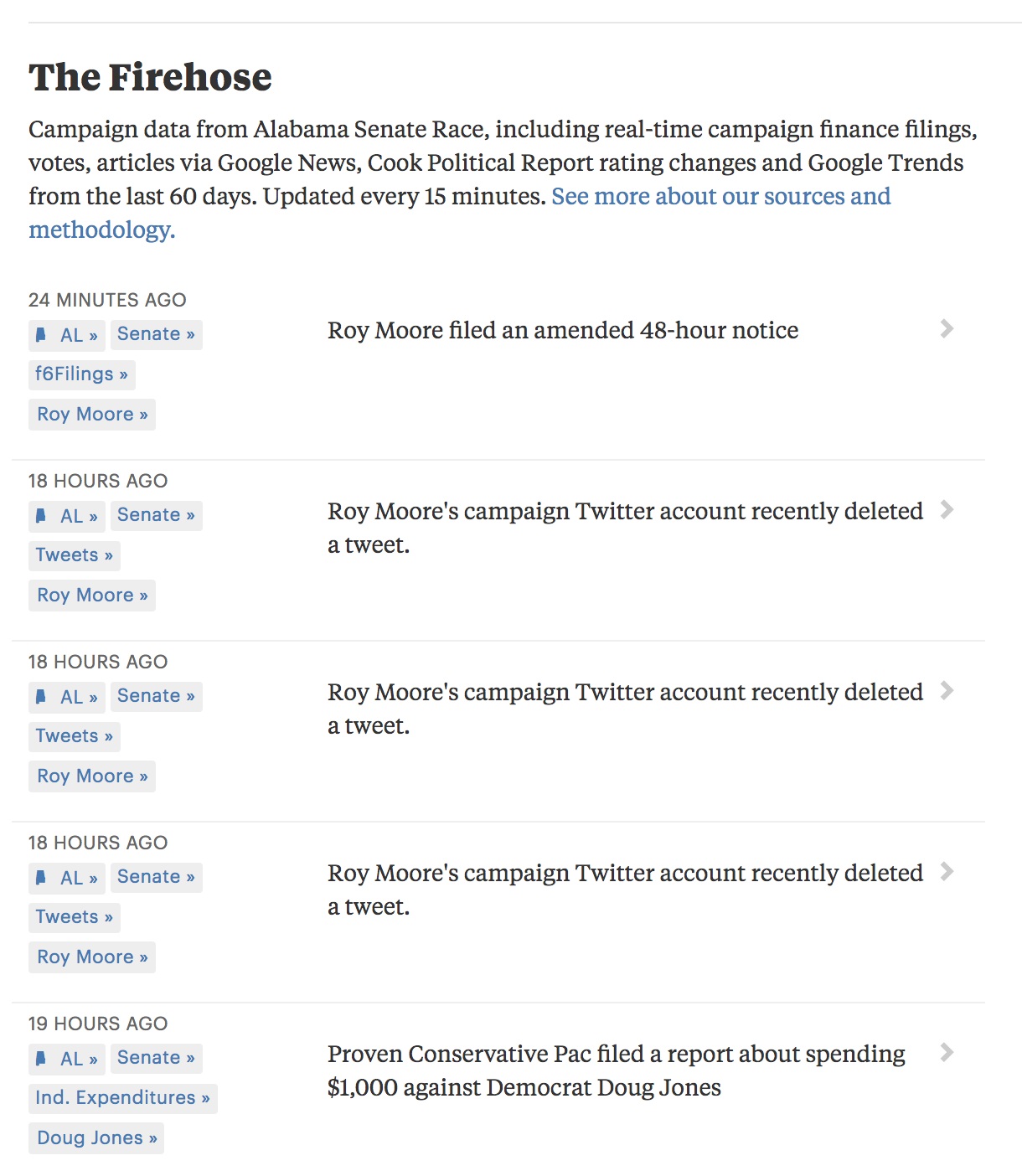The image size is (1022, 1176).
Task: Click Senate tag in the 24 minutes ago entry
Action: coord(156,334)
